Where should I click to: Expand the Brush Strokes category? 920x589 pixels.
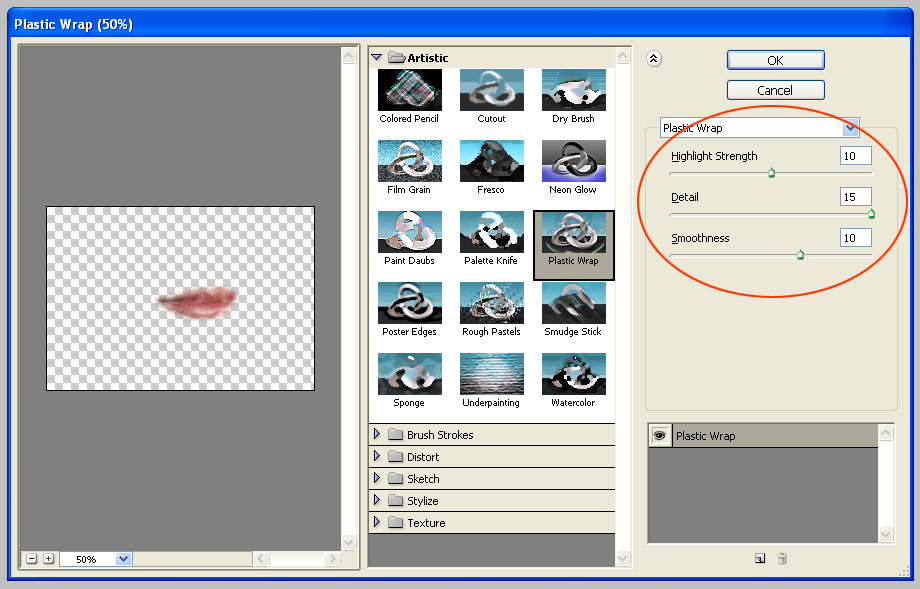click(377, 434)
